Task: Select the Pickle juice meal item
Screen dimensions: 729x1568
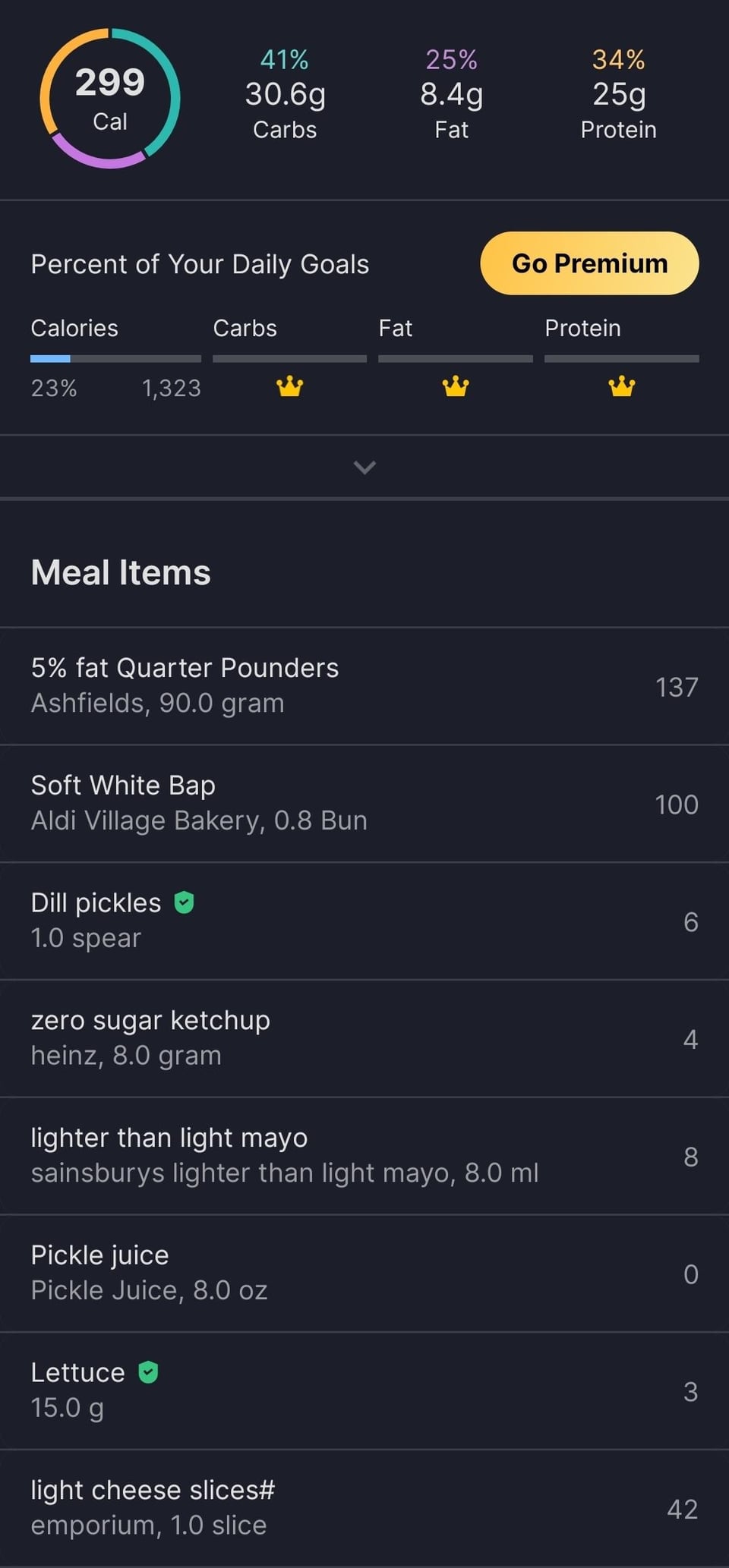Action: (x=364, y=1273)
